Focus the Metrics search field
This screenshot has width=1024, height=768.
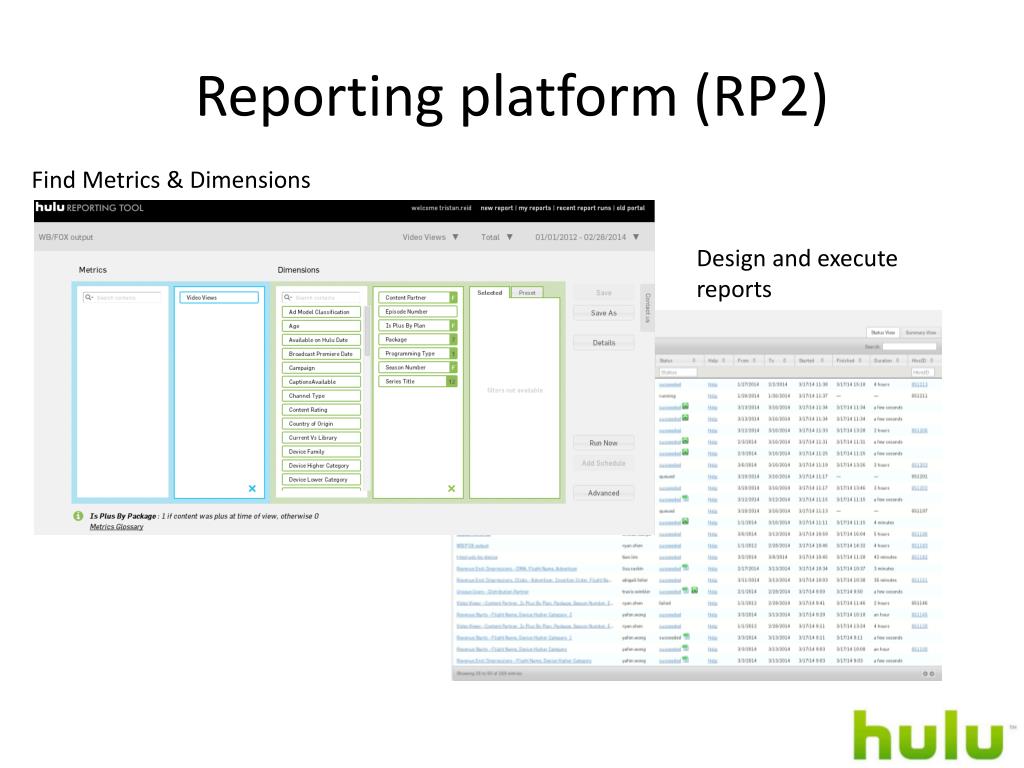click(x=122, y=298)
